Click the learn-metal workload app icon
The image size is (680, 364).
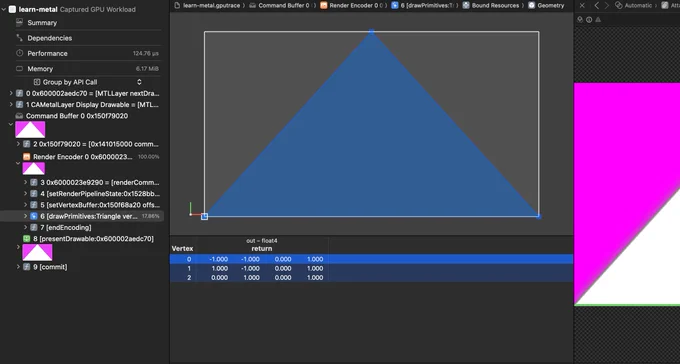[12, 9]
